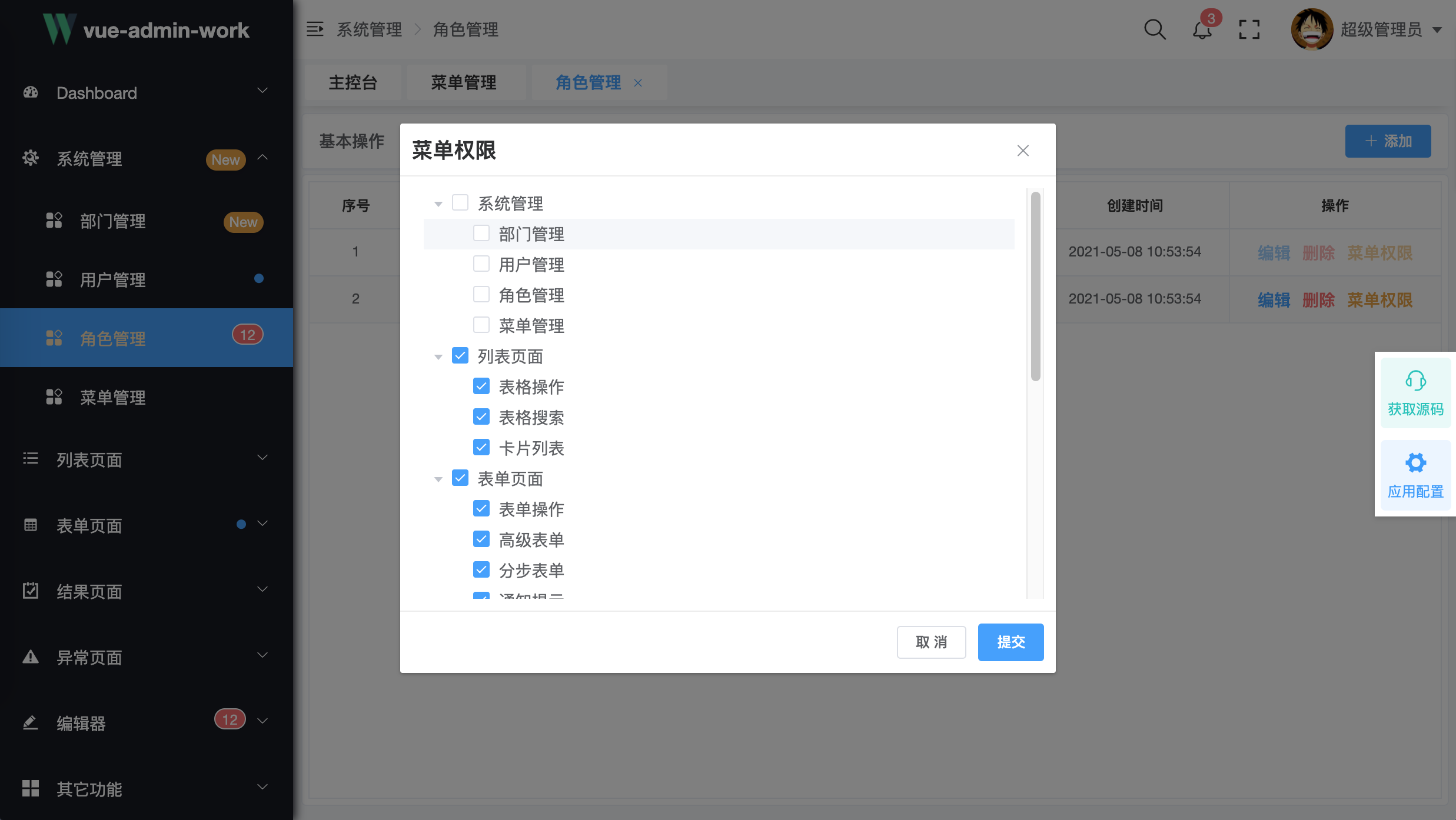The image size is (1456, 820).
Task: Click the 表单页面 table icon in sidebar
Action: point(31,525)
